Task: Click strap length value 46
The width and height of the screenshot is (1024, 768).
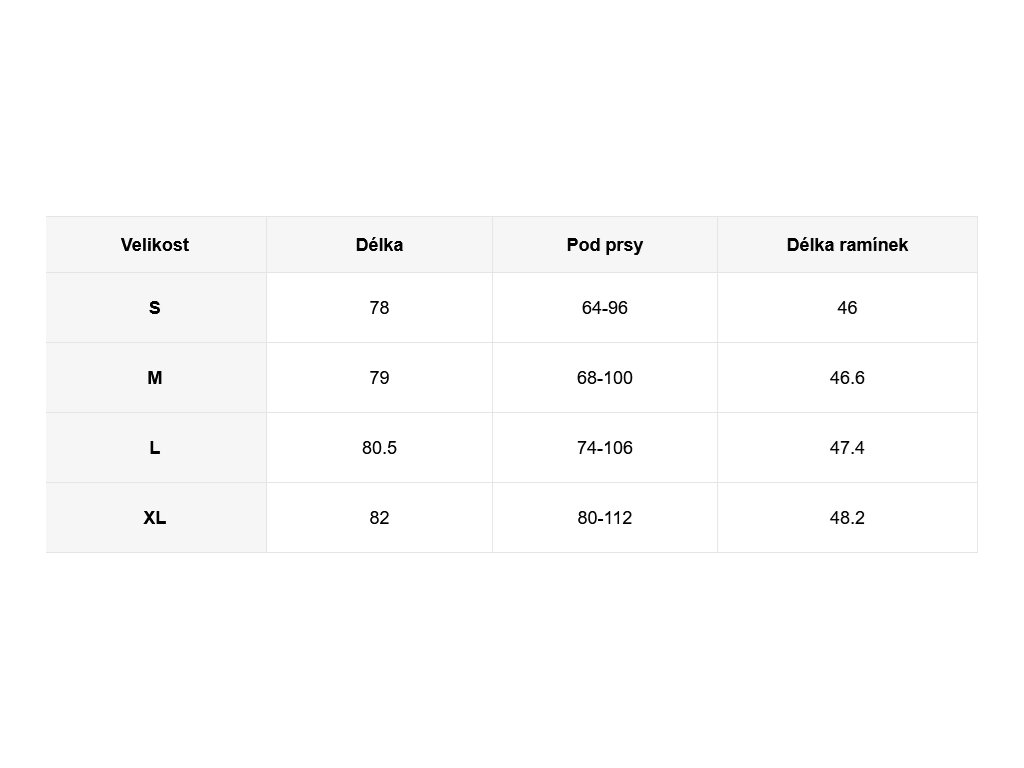Action: pos(847,308)
